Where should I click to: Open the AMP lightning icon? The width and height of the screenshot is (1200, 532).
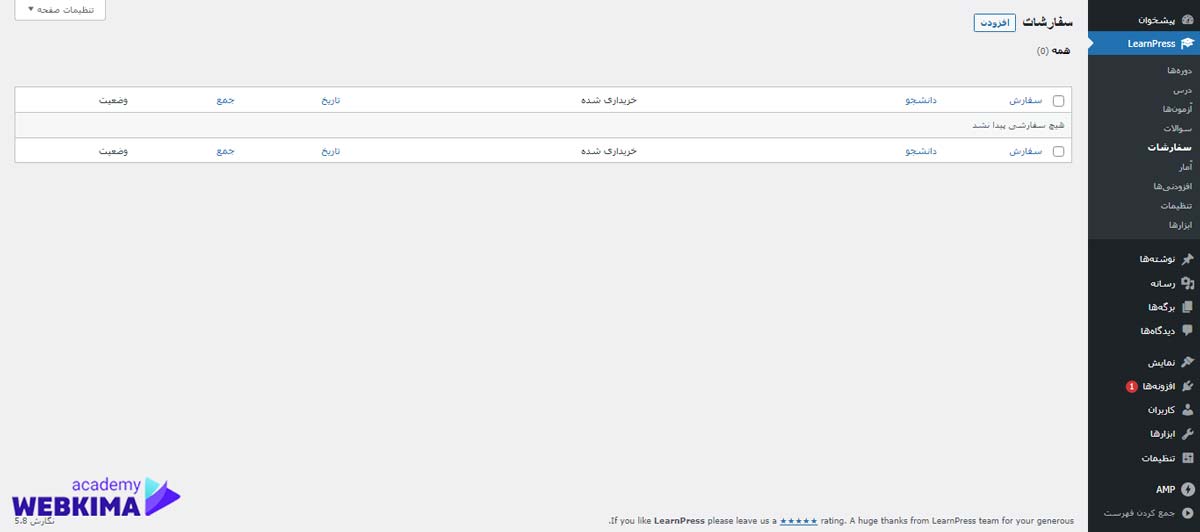(x=1187, y=489)
